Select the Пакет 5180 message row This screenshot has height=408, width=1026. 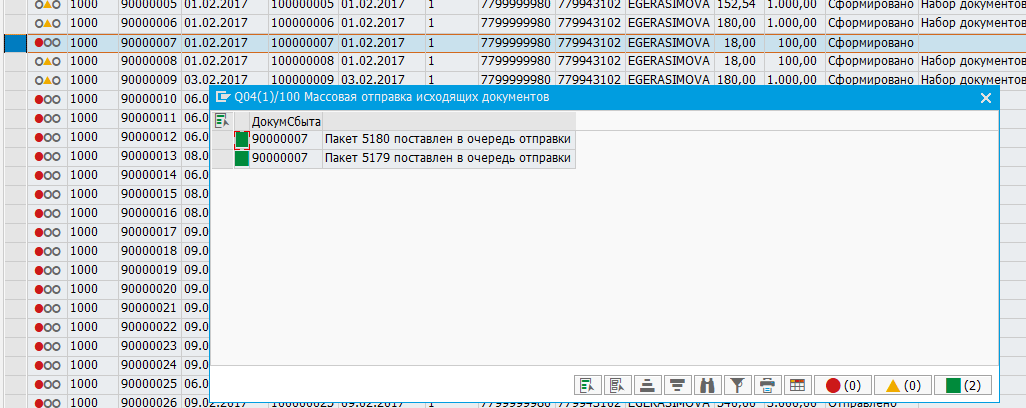point(447,139)
